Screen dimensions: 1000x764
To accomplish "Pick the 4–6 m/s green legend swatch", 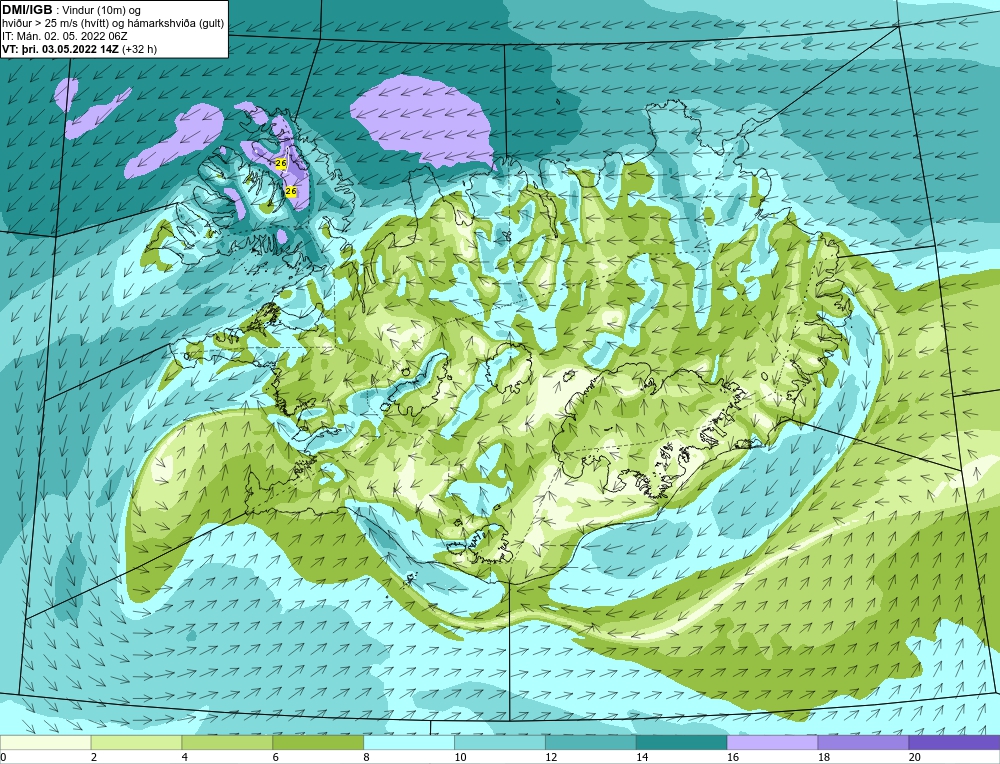I will (x=227, y=742).
